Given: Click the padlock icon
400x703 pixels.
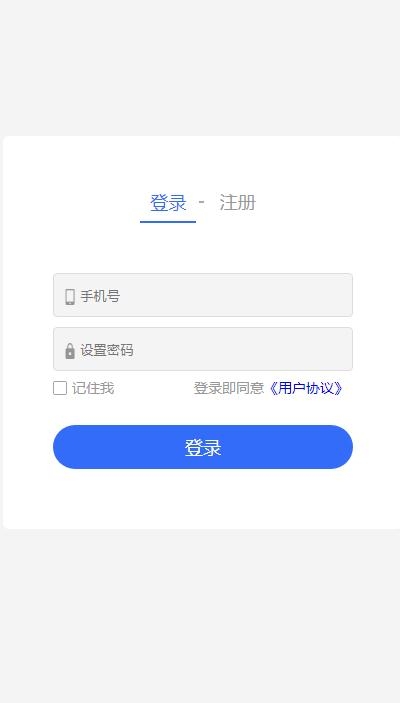Looking at the screenshot, I should 70,351.
